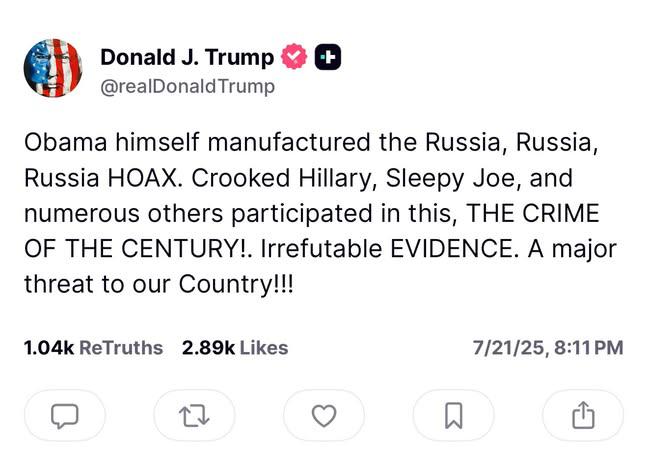
Task: Click the red verified checkmark badge
Action: point(295,58)
